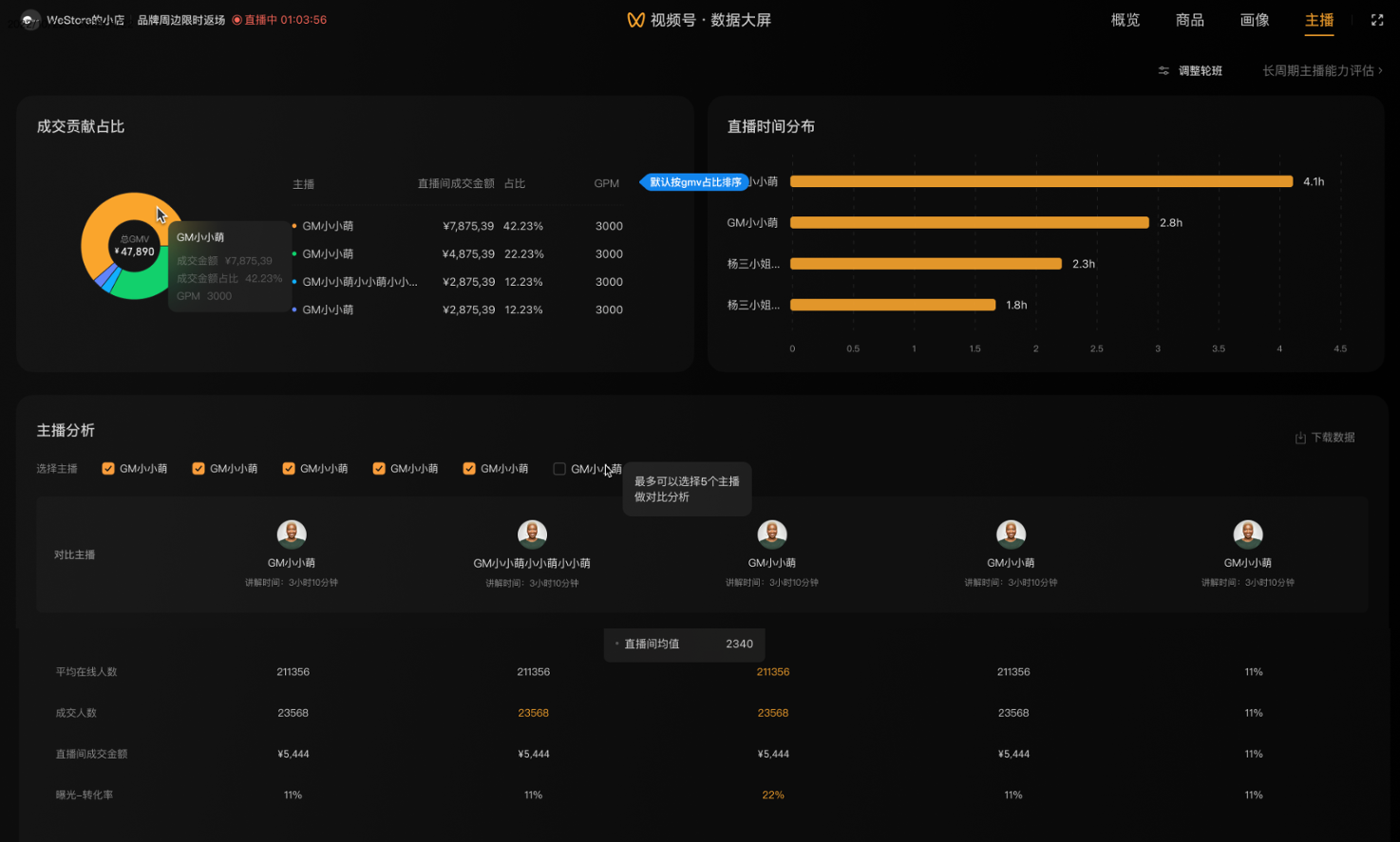Click the GPM column header to sort
The width and height of the screenshot is (1400, 842).
(x=606, y=184)
